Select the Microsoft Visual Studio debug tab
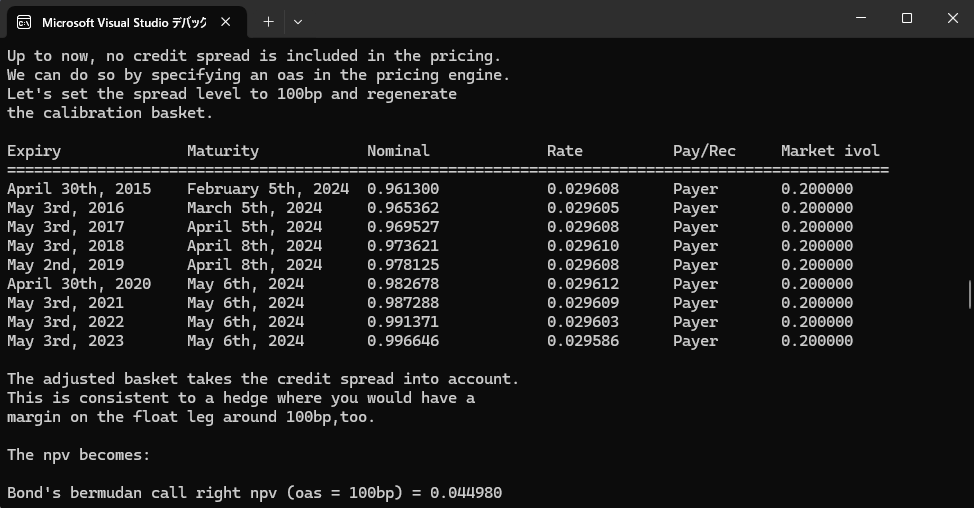The width and height of the screenshot is (974, 508). (127, 22)
